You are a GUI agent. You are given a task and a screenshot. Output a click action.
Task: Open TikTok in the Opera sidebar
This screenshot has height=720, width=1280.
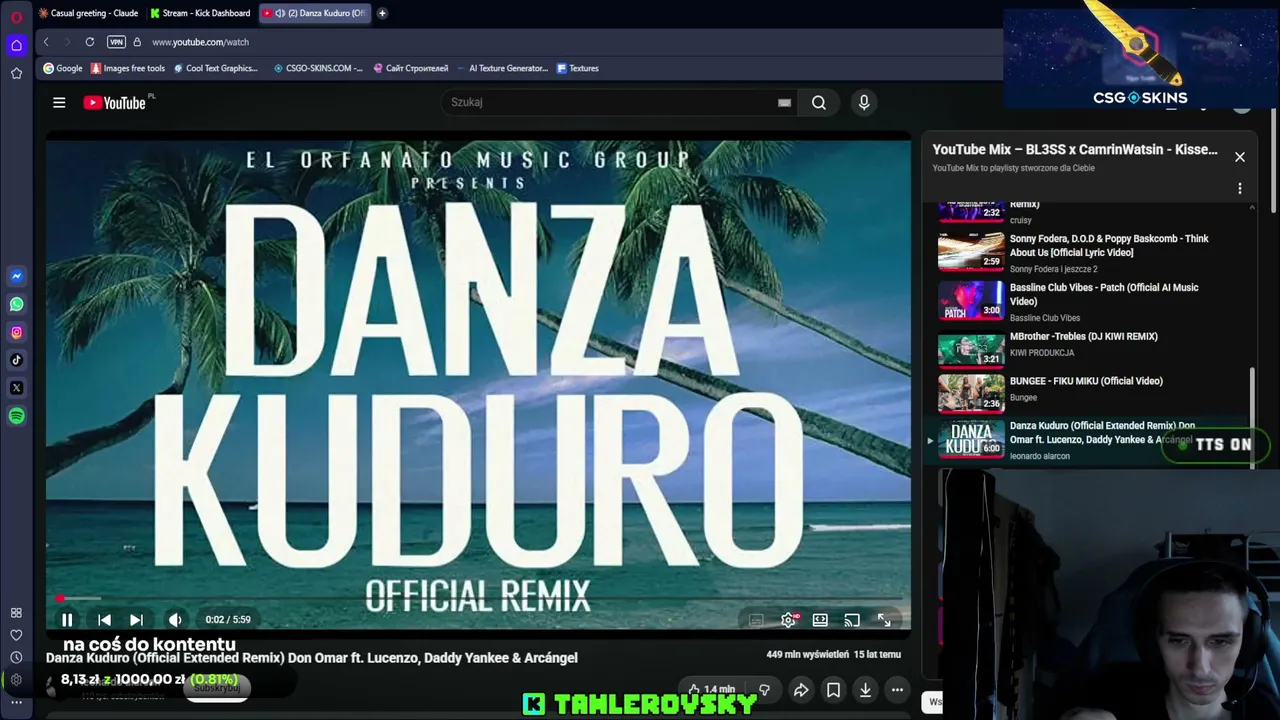tap(16, 360)
